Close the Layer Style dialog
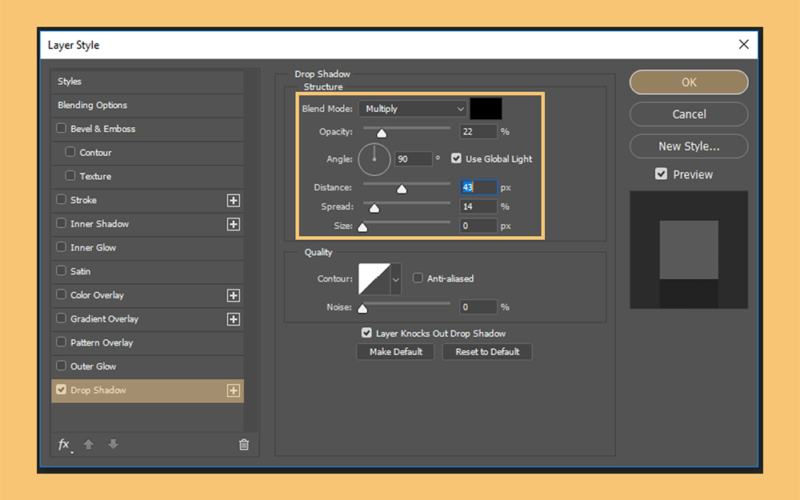800x500 pixels. coord(743,44)
